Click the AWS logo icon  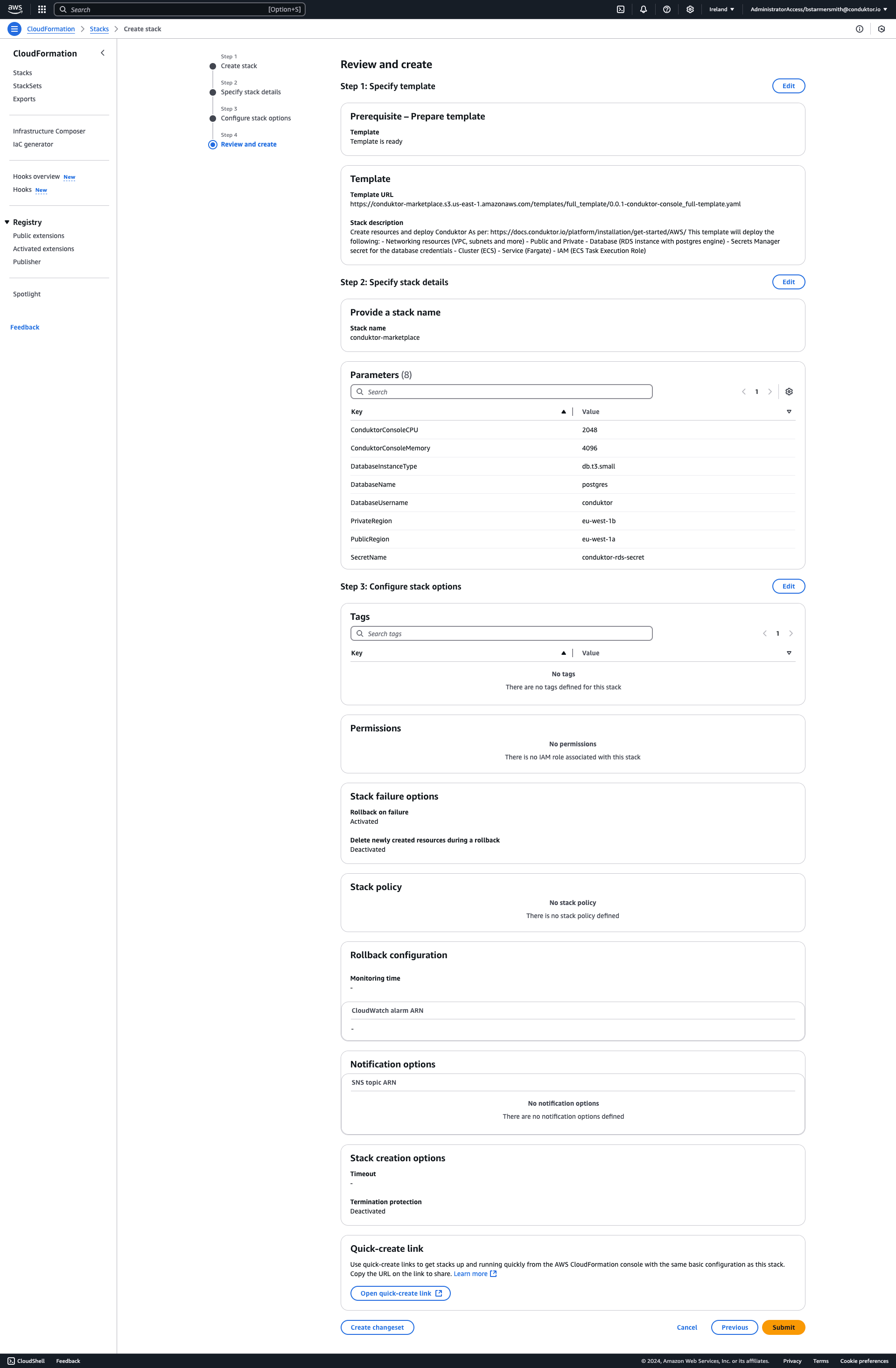coord(14,8)
